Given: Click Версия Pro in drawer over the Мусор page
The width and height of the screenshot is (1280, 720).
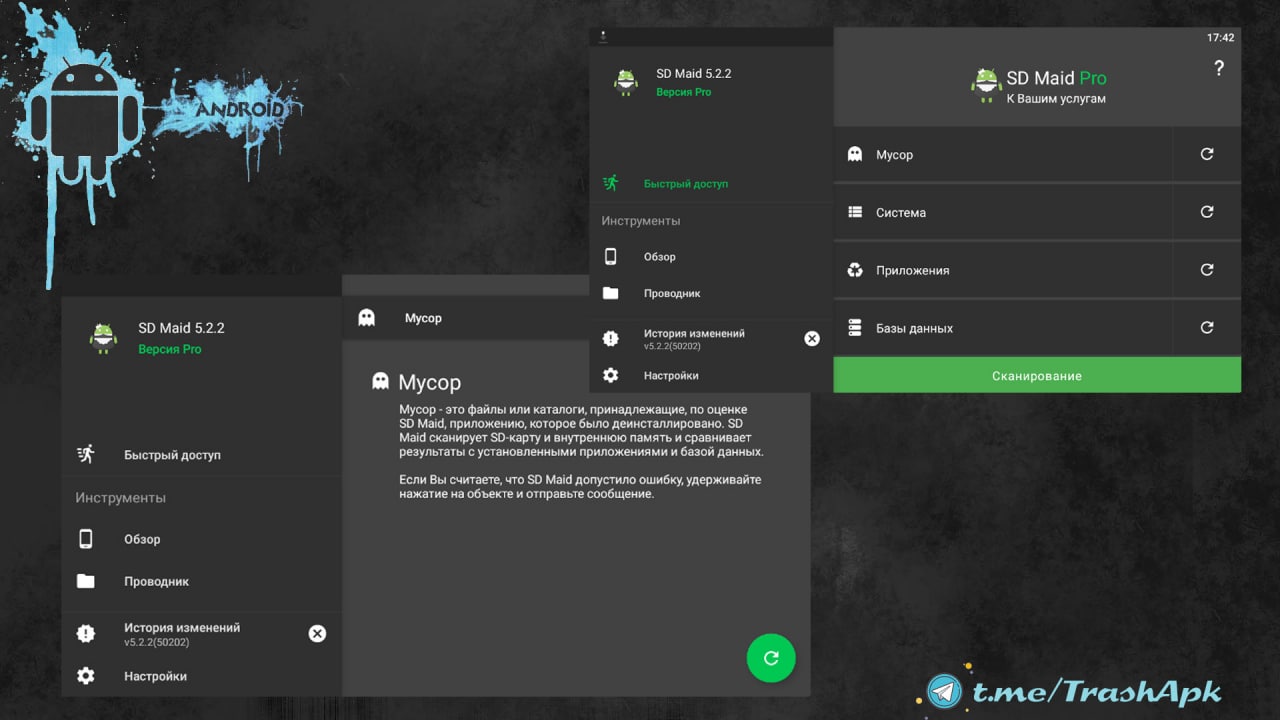Looking at the screenshot, I should (170, 349).
